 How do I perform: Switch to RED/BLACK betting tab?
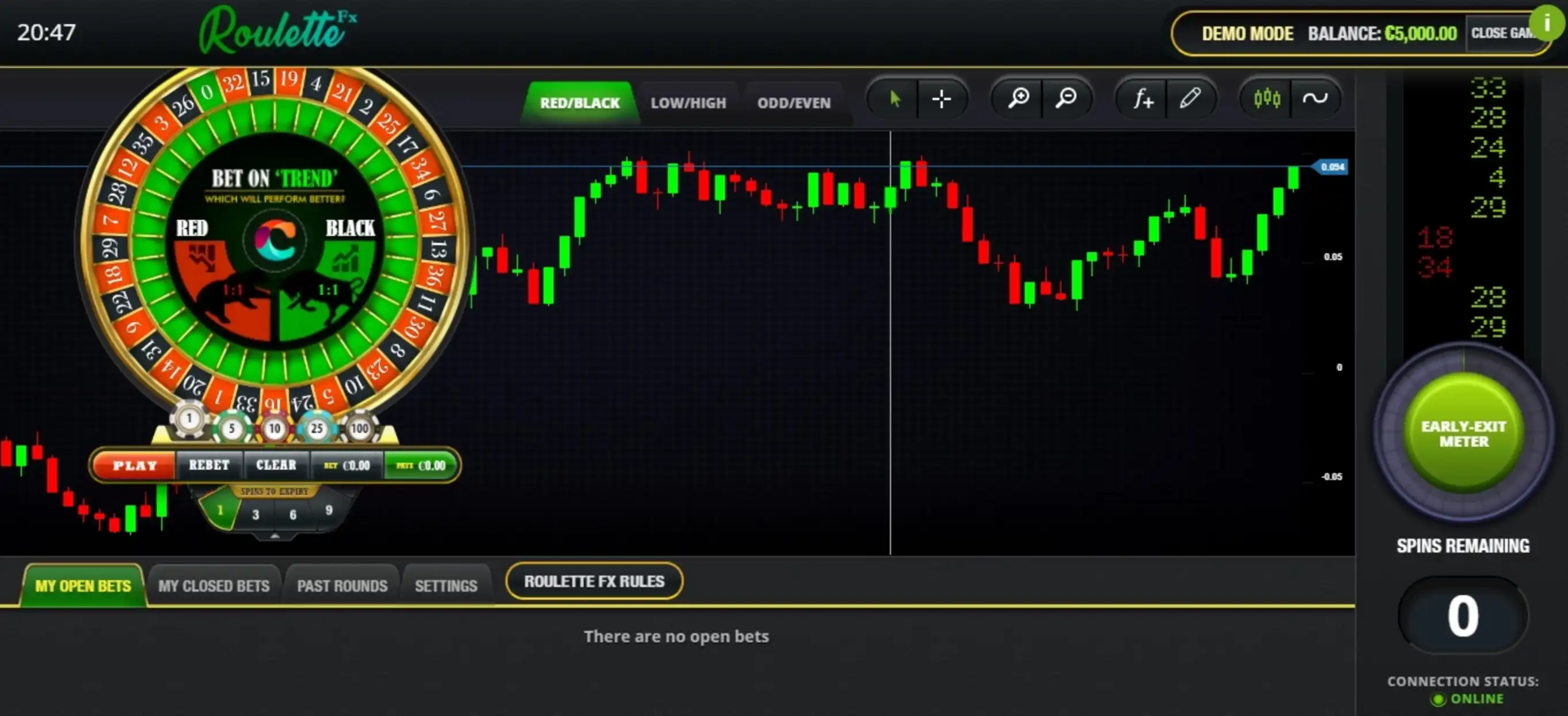point(579,102)
